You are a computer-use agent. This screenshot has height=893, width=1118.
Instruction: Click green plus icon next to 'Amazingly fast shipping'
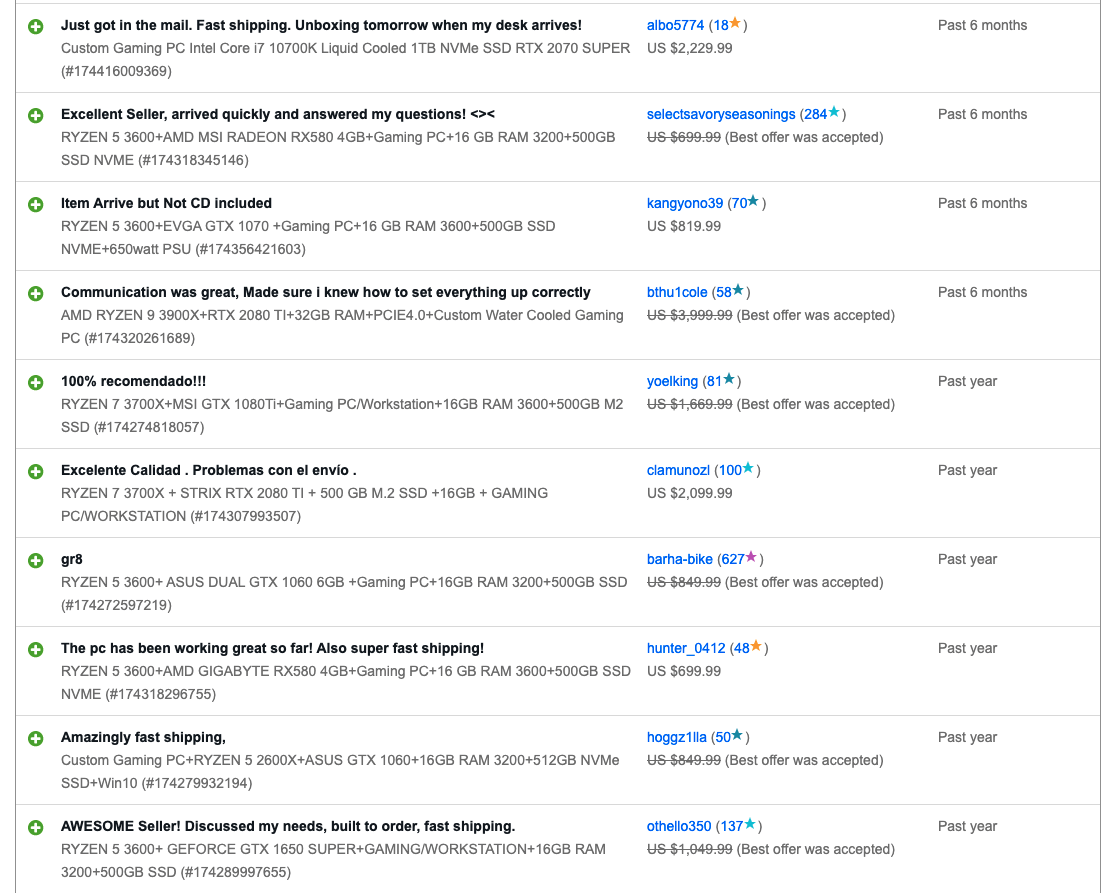[x=36, y=738]
